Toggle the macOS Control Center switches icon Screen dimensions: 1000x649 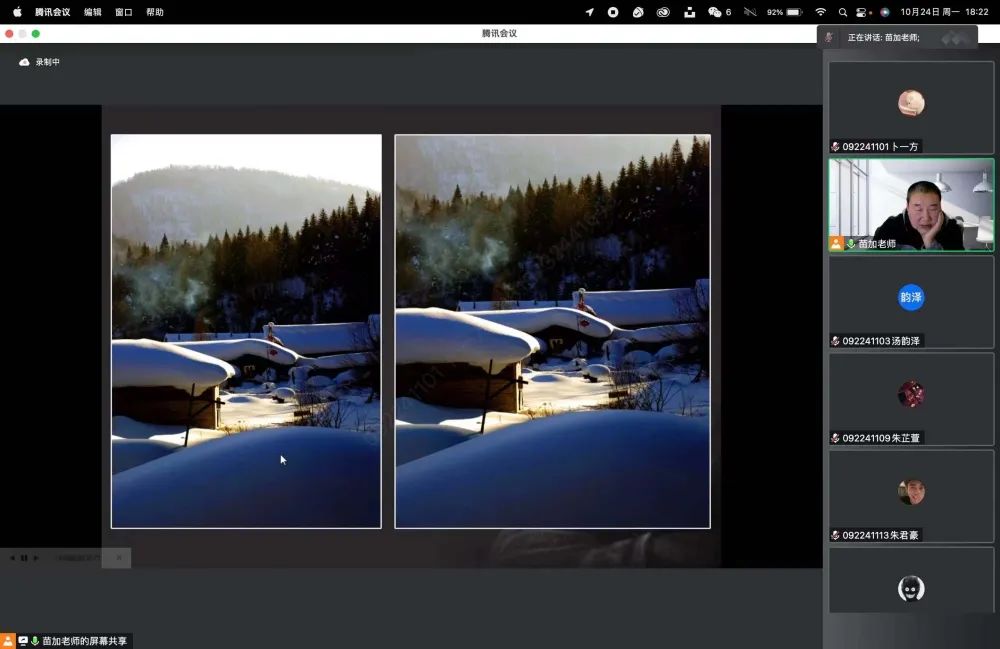[863, 12]
